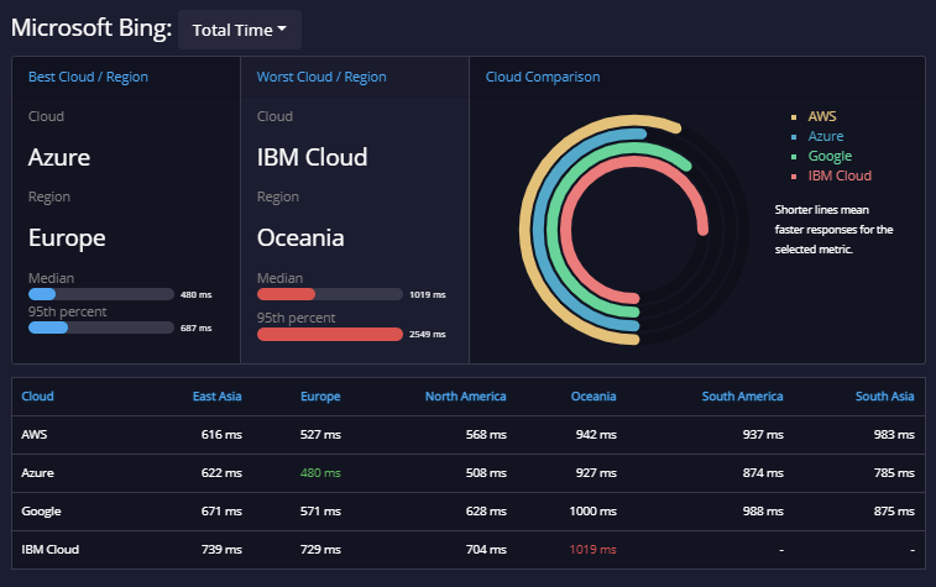Click the Cloud column header
Viewport: 936px width, 588px height.
[x=38, y=396]
